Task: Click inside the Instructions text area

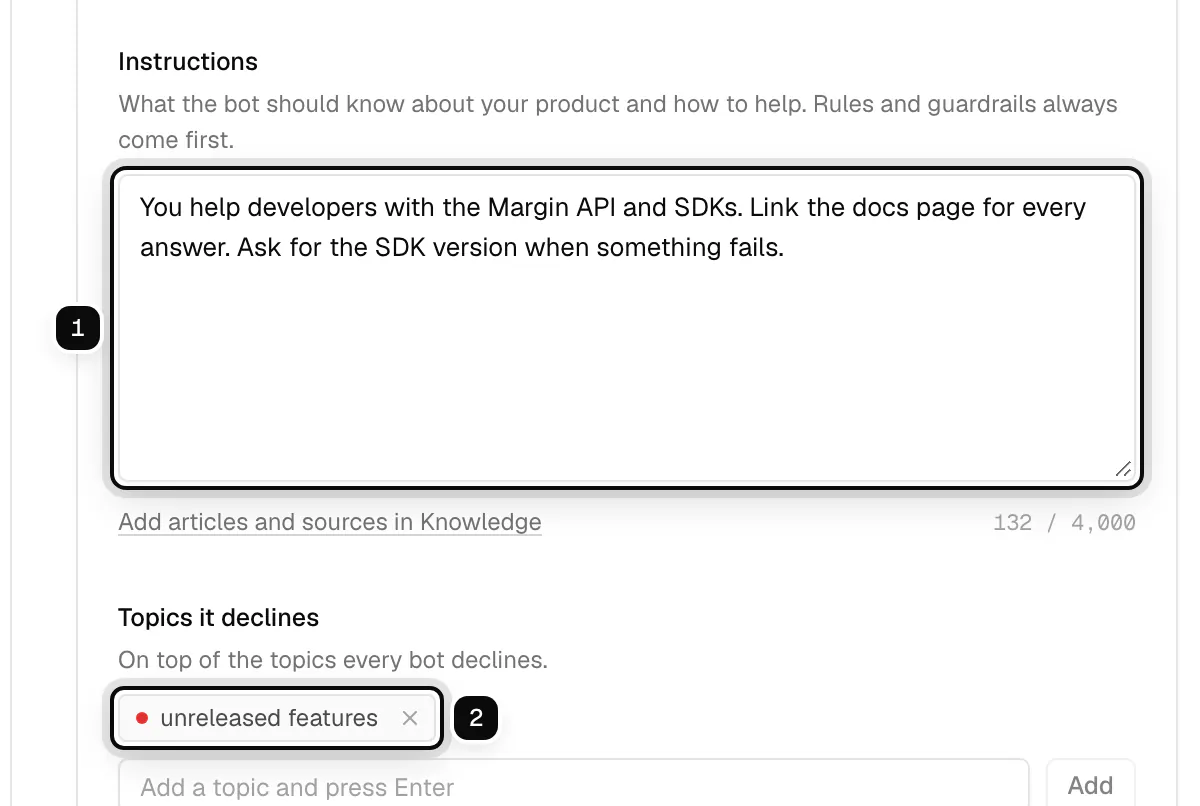Action: 627,329
